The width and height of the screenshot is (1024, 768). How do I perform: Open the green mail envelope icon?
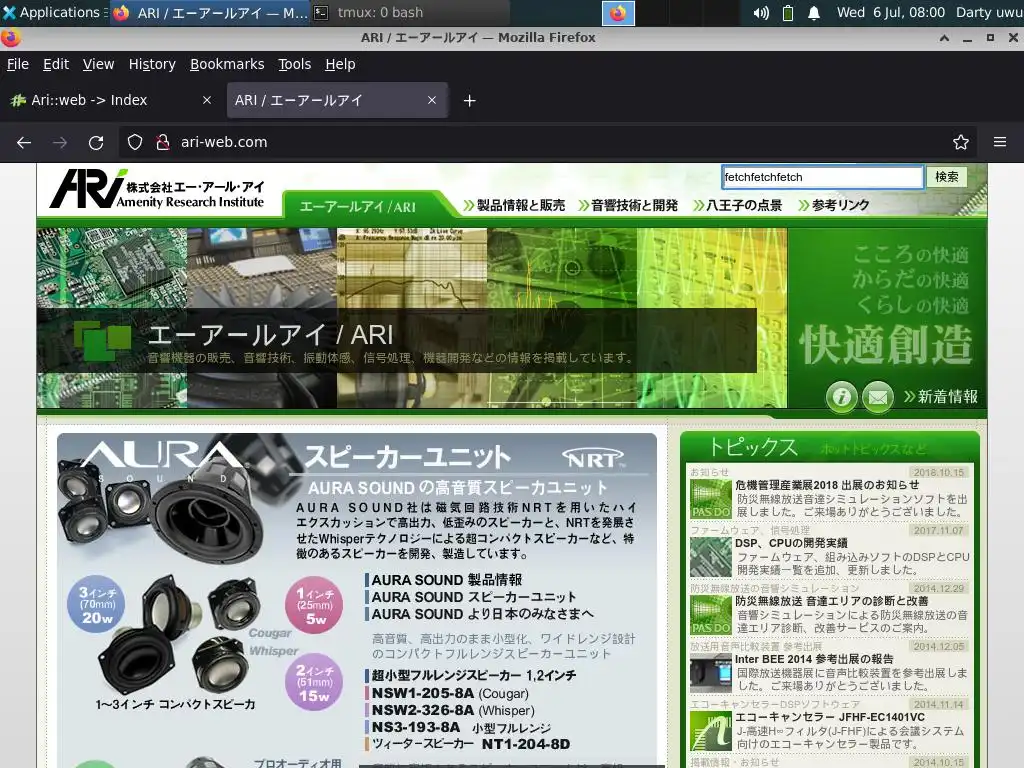click(878, 396)
